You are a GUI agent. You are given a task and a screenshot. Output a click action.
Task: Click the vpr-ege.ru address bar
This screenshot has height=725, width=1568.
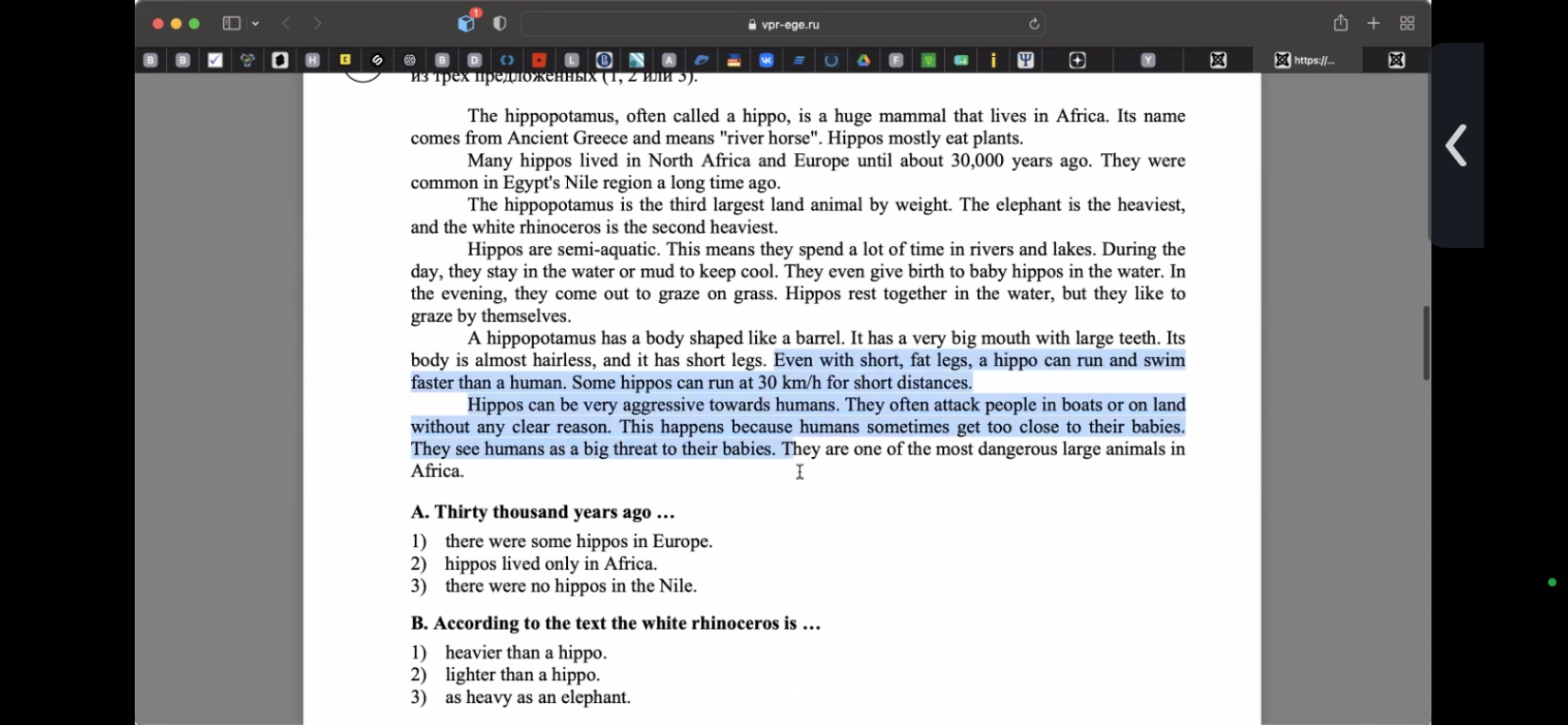784,24
